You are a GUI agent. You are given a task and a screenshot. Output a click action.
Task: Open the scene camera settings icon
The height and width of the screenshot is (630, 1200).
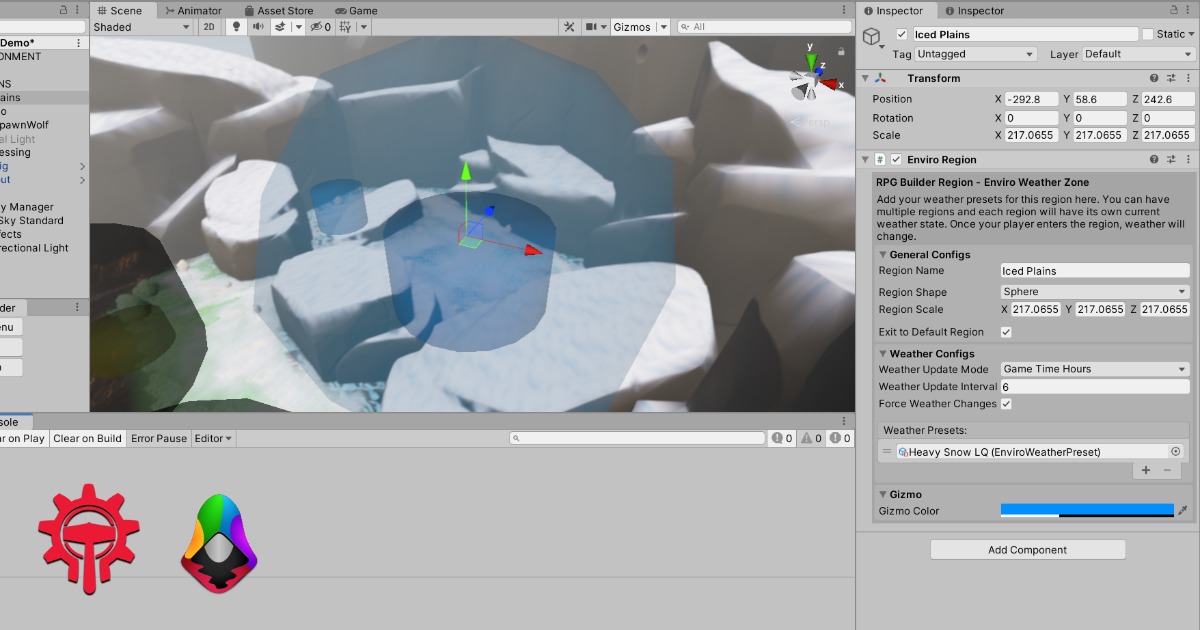[592, 27]
